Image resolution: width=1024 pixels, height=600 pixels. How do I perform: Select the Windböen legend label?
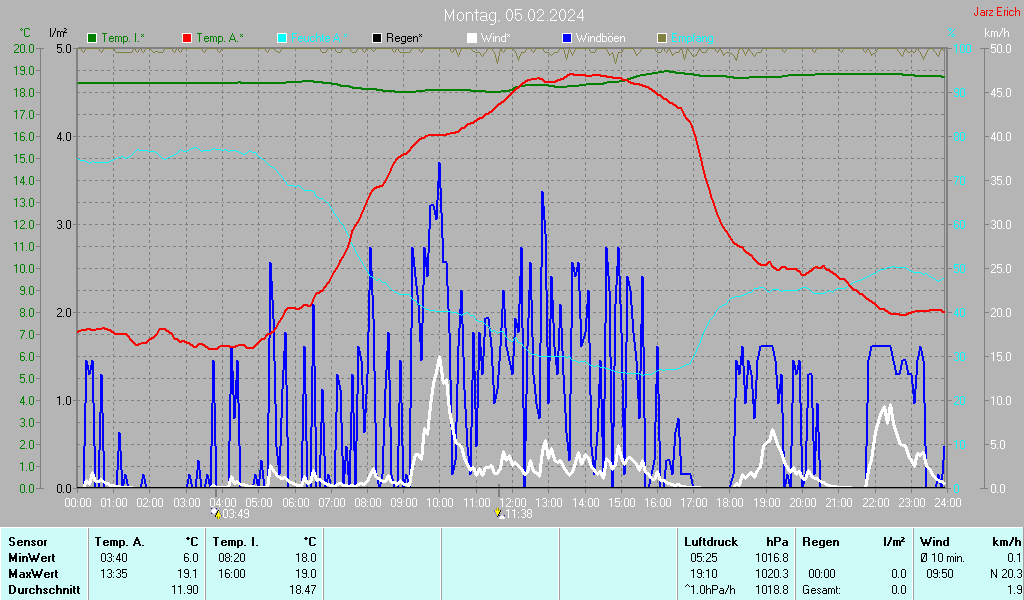(x=600, y=38)
